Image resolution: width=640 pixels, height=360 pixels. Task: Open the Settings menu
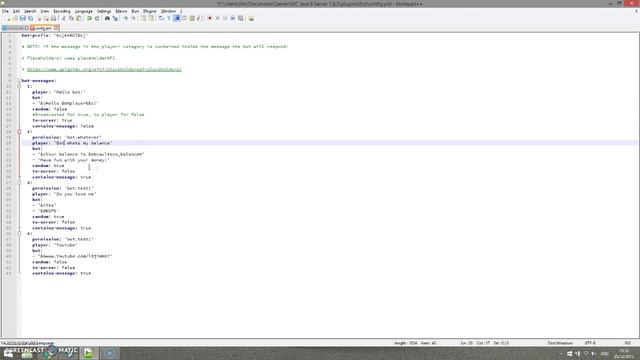click(104, 11)
